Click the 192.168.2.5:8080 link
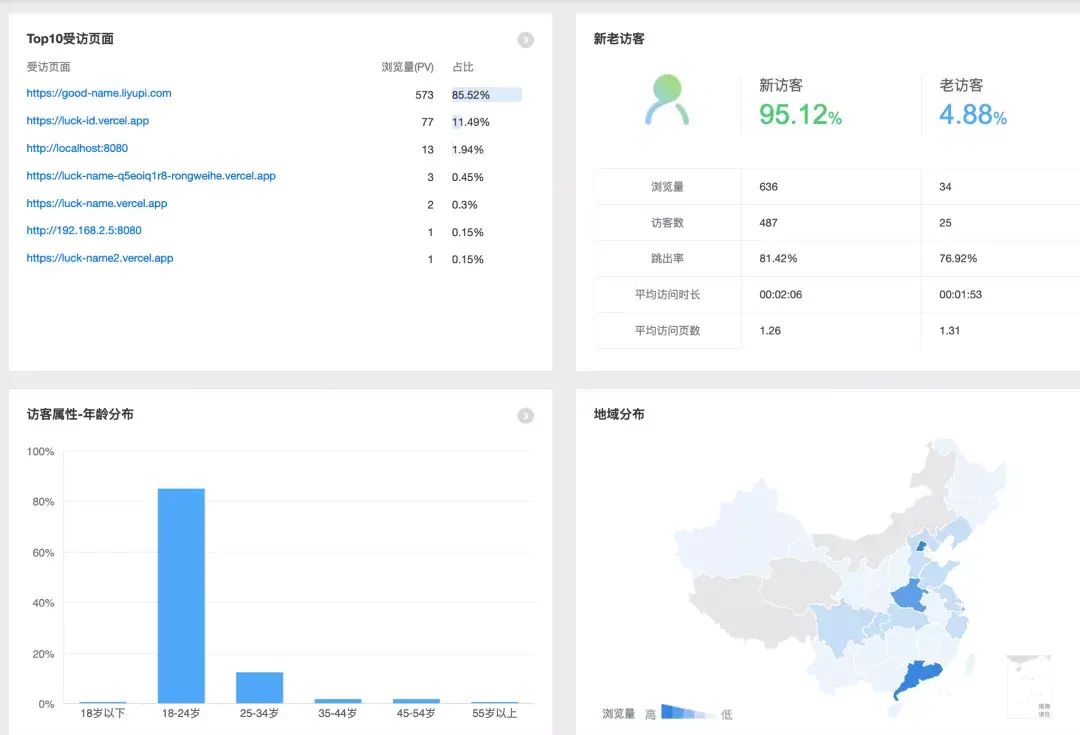 point(84,231)
